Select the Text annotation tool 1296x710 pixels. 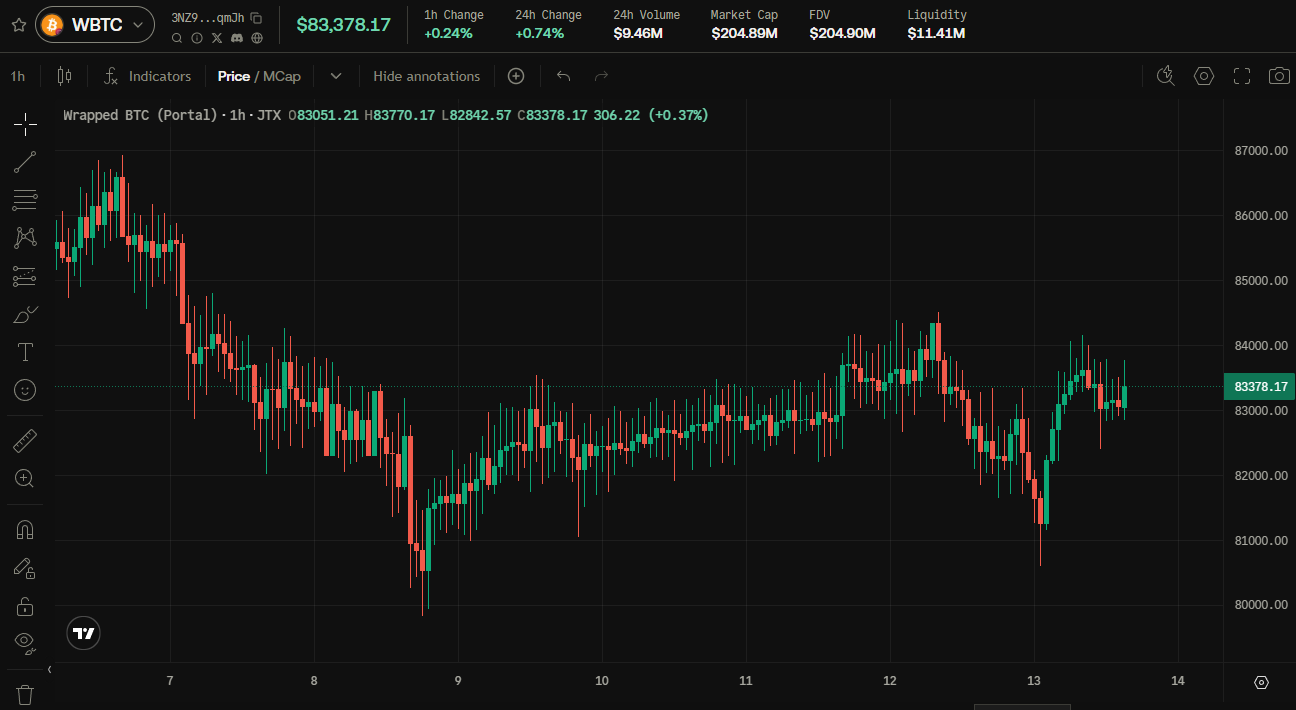(x=25, y=352)
